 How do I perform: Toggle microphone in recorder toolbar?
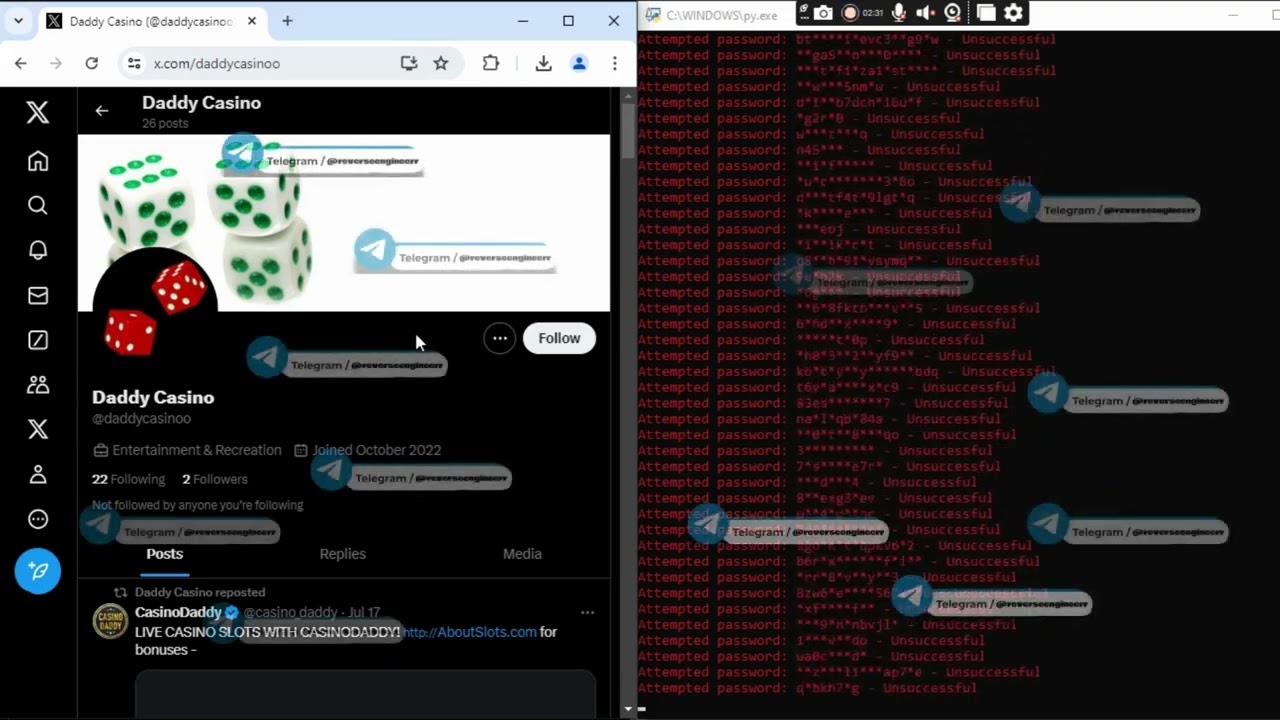pos(899,13)
